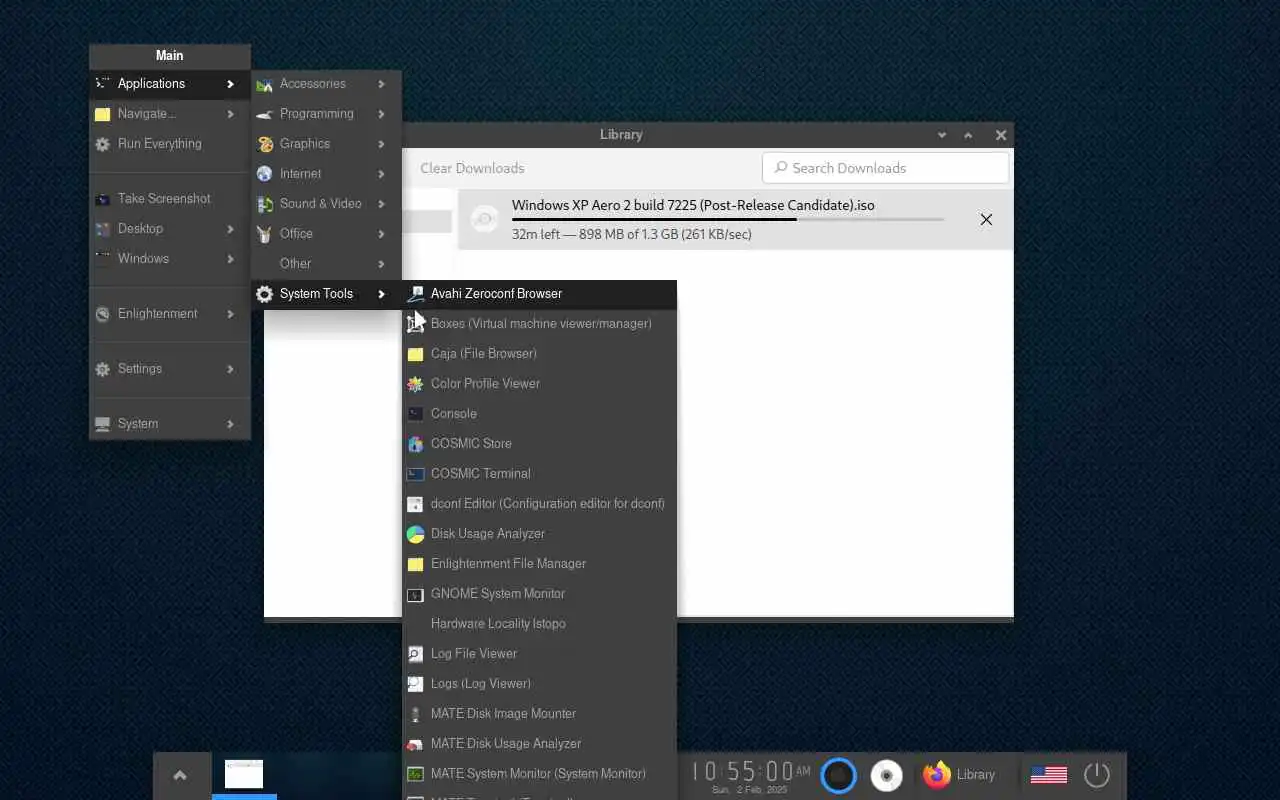Select the Windows XP Aero iso filename

coord(693,205)
